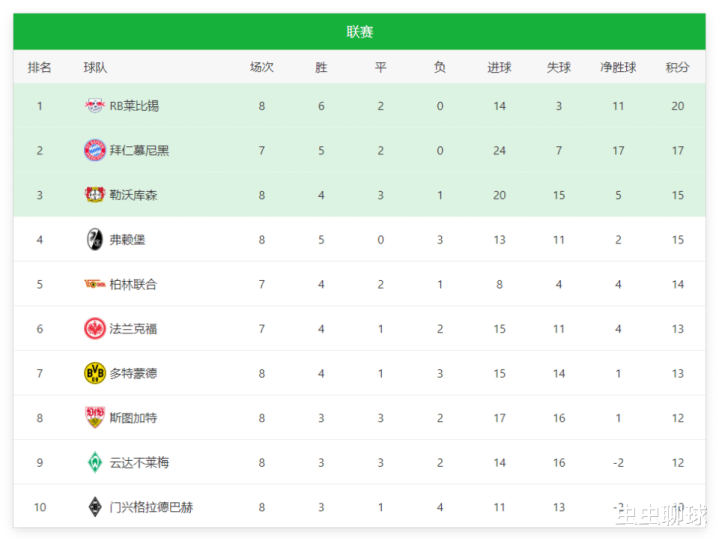The height and width of the screenshot is (541, 719).
Task: Open the 联赛 tab header
Action: coord(360,32)
